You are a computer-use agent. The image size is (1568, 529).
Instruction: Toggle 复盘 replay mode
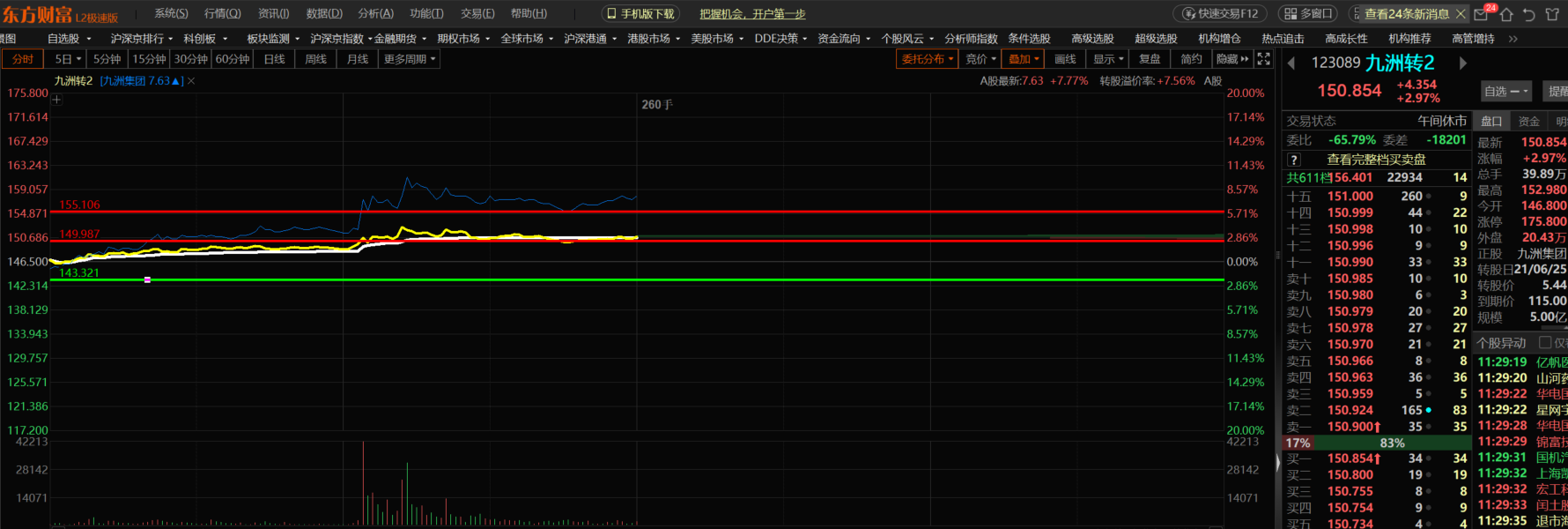[x=1150, y=59]
